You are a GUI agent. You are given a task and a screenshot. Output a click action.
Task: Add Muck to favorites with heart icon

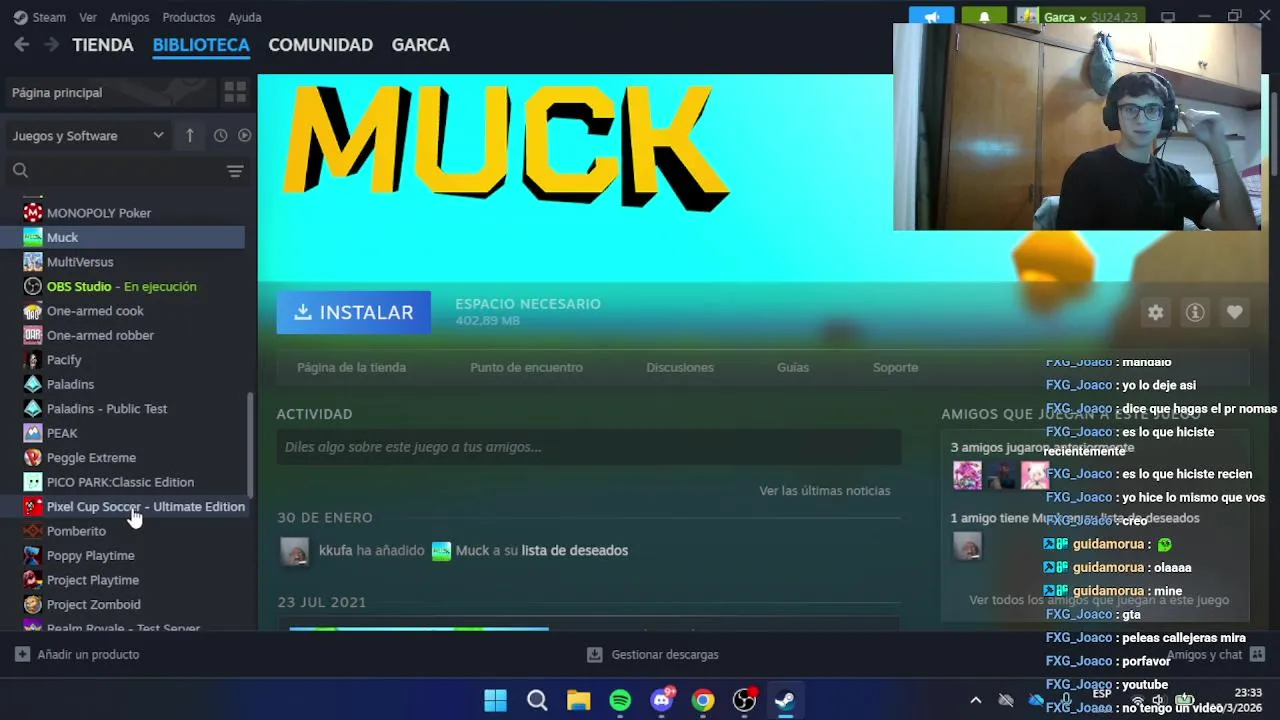point(1235,312)
